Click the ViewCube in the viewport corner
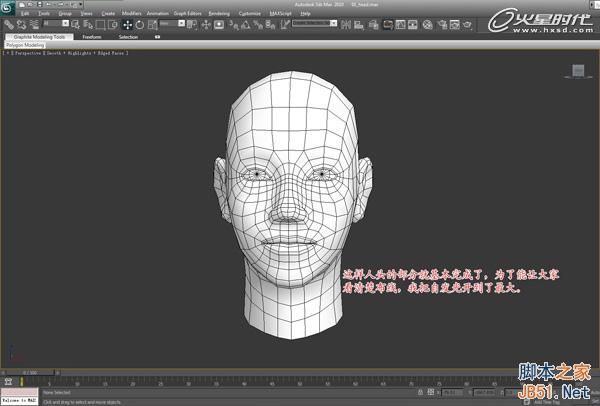Screen dimensions: 600x406 coord(578,70)
